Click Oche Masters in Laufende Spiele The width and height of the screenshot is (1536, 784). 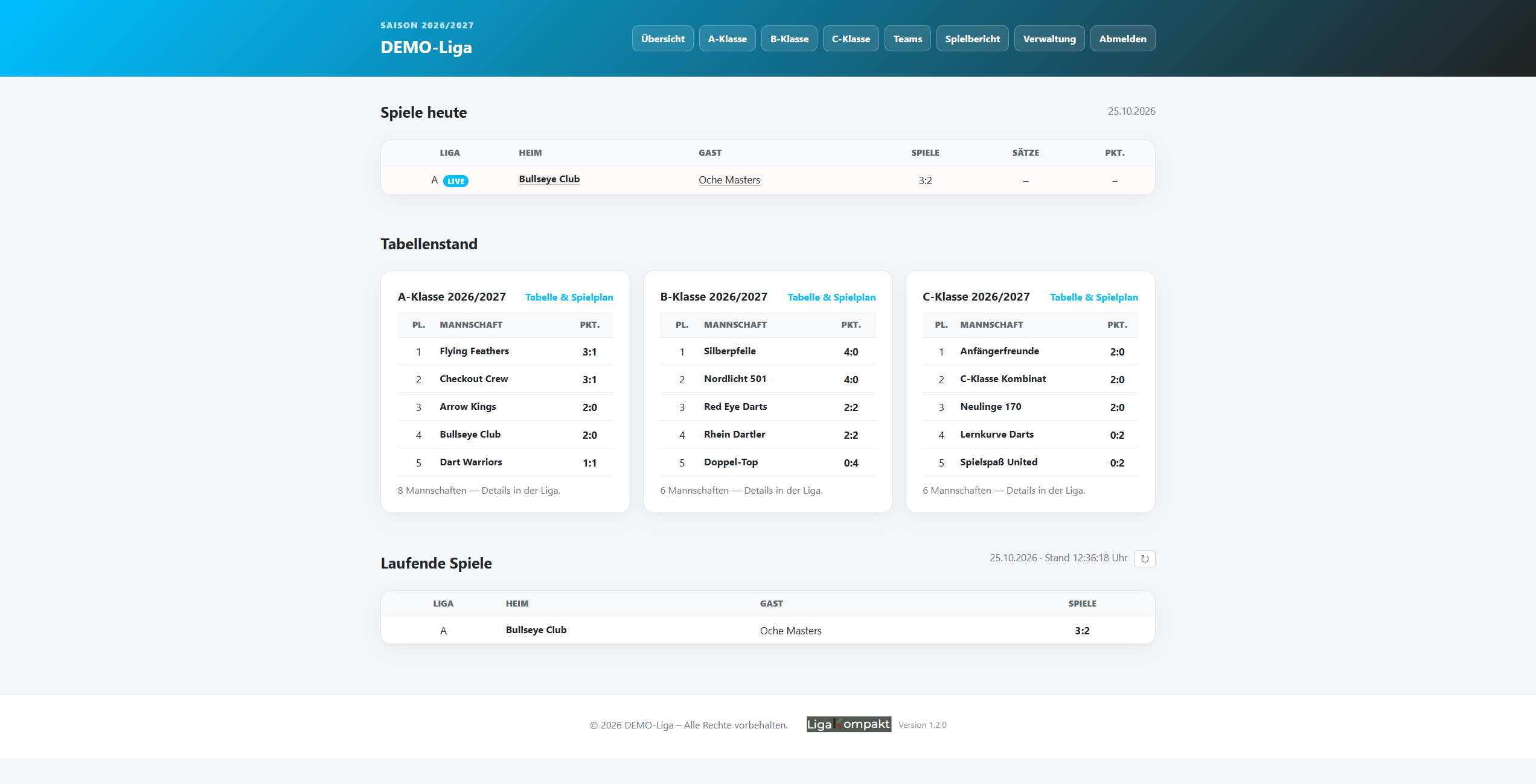pyautogui.click(x=790, y=631)
